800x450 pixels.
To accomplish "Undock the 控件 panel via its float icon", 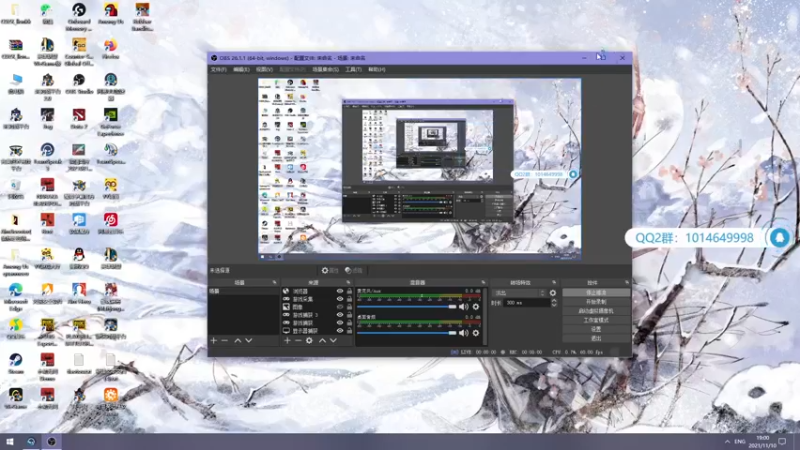I will pyautogui.click(x=627, y=282).
